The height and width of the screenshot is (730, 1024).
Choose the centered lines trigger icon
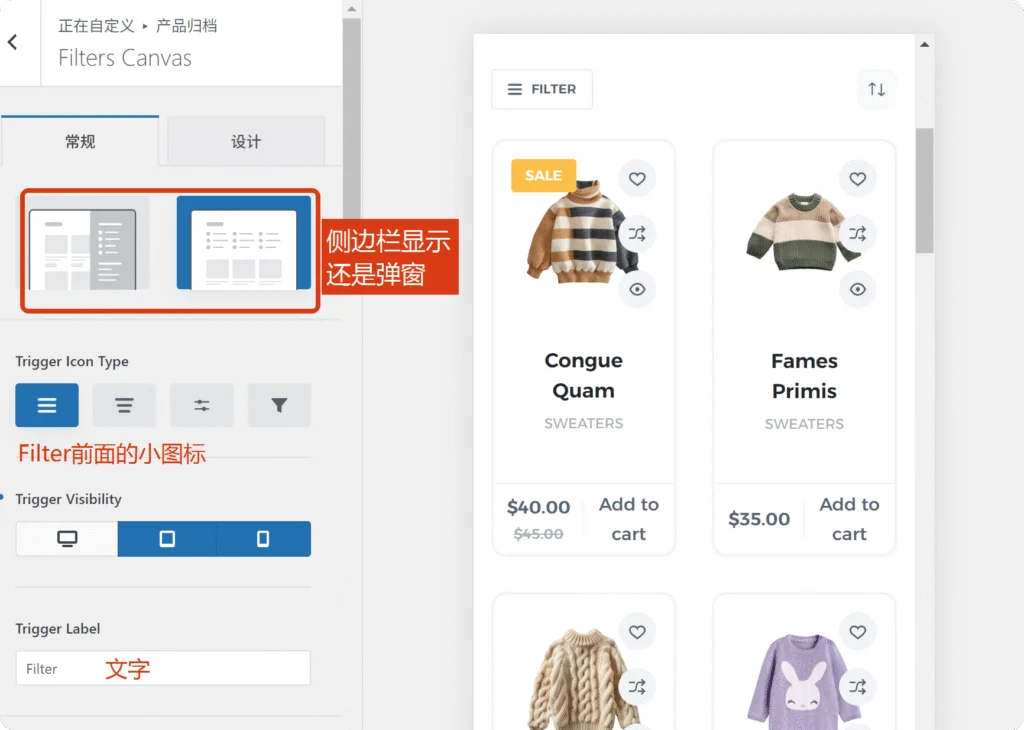coord(124,405)
